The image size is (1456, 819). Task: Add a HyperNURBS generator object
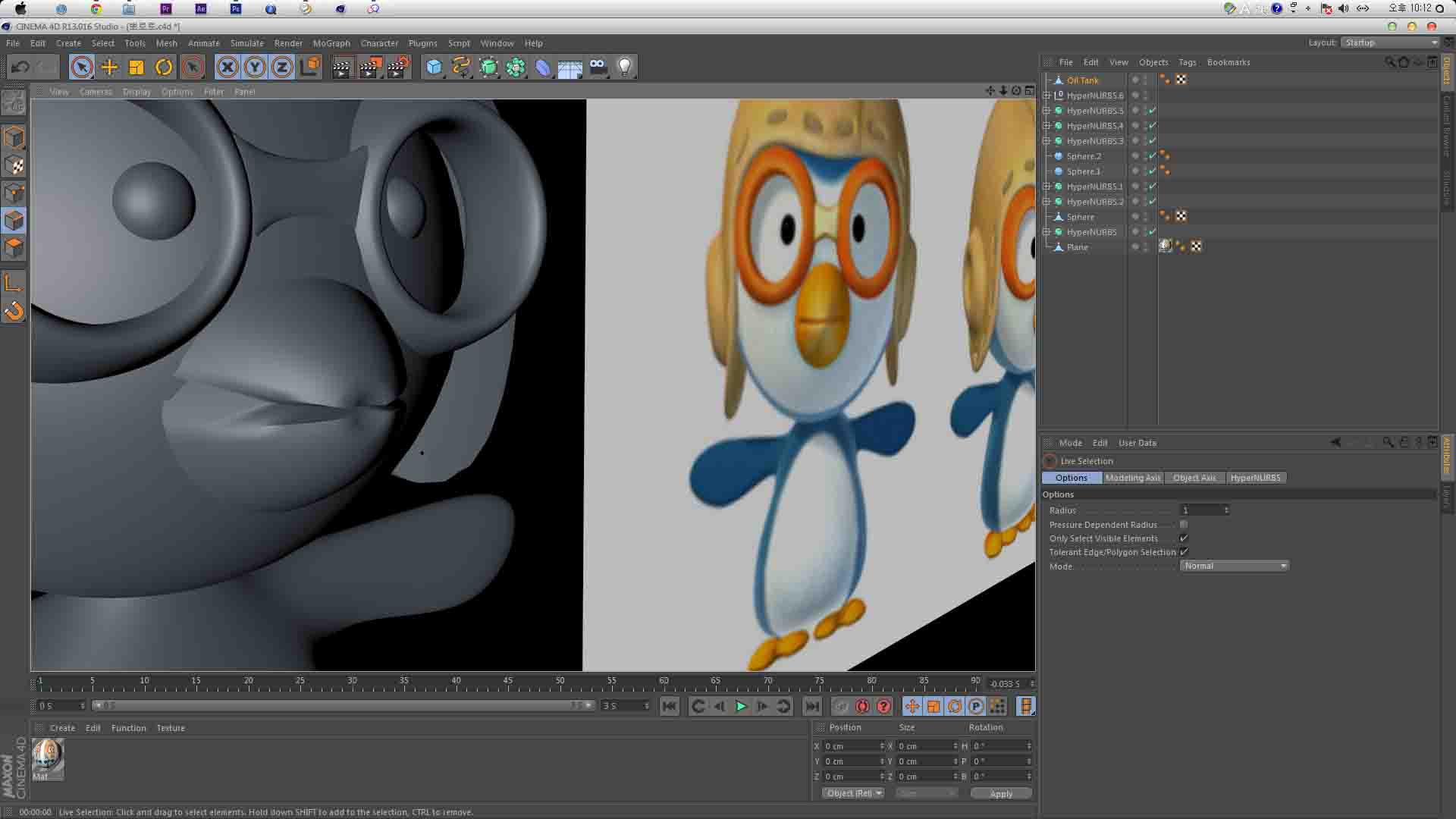tap(489, 67)
